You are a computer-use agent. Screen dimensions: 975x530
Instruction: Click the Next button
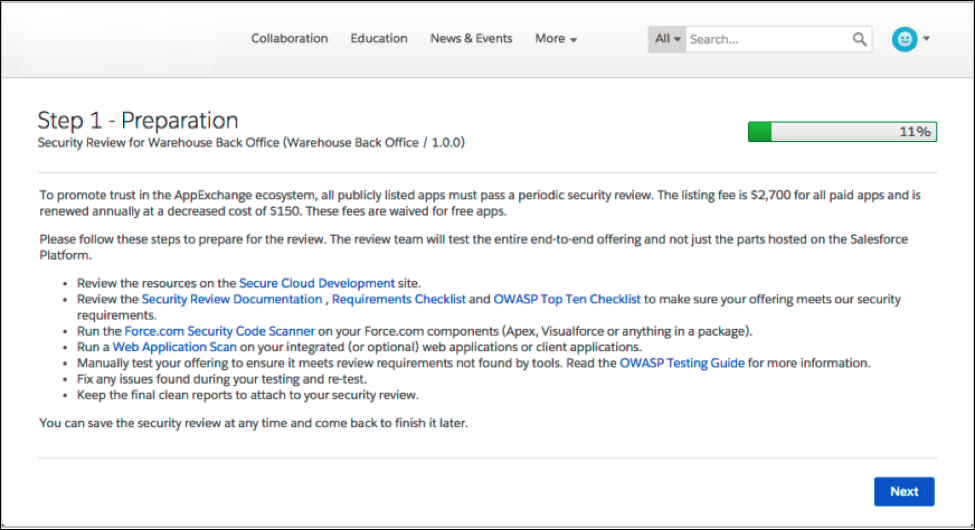[903, 491]
